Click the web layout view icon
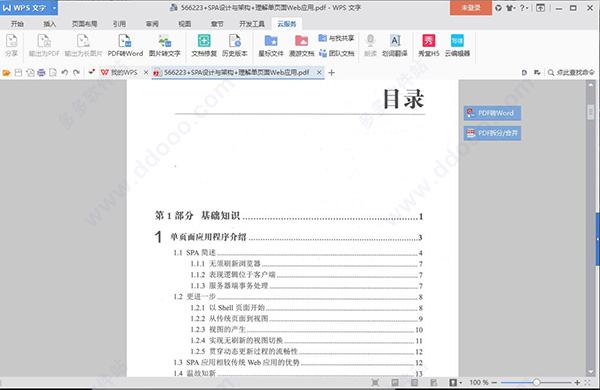This screenshot has width=600, height=390. tap(434, 382)
